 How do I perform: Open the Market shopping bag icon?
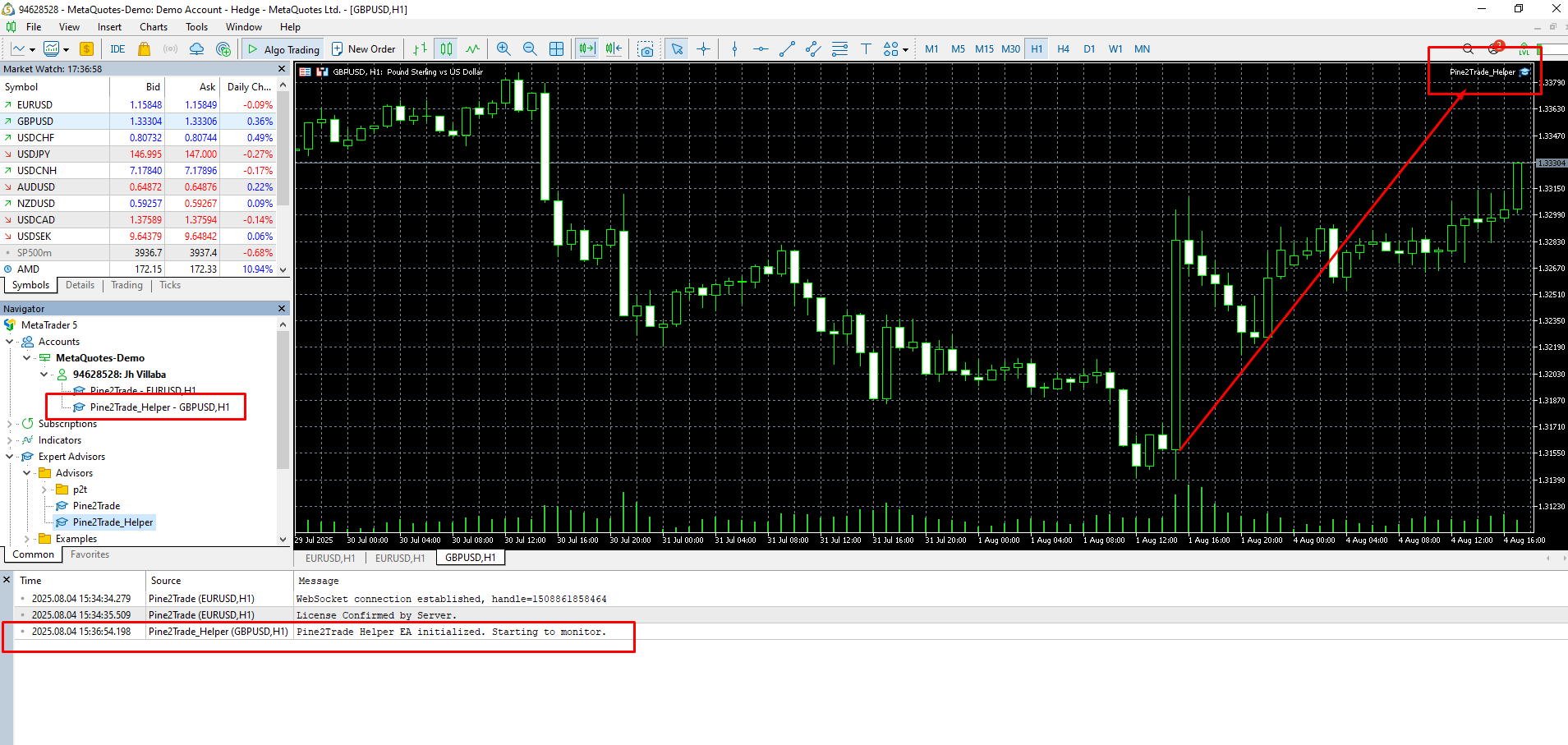[145, 49]
